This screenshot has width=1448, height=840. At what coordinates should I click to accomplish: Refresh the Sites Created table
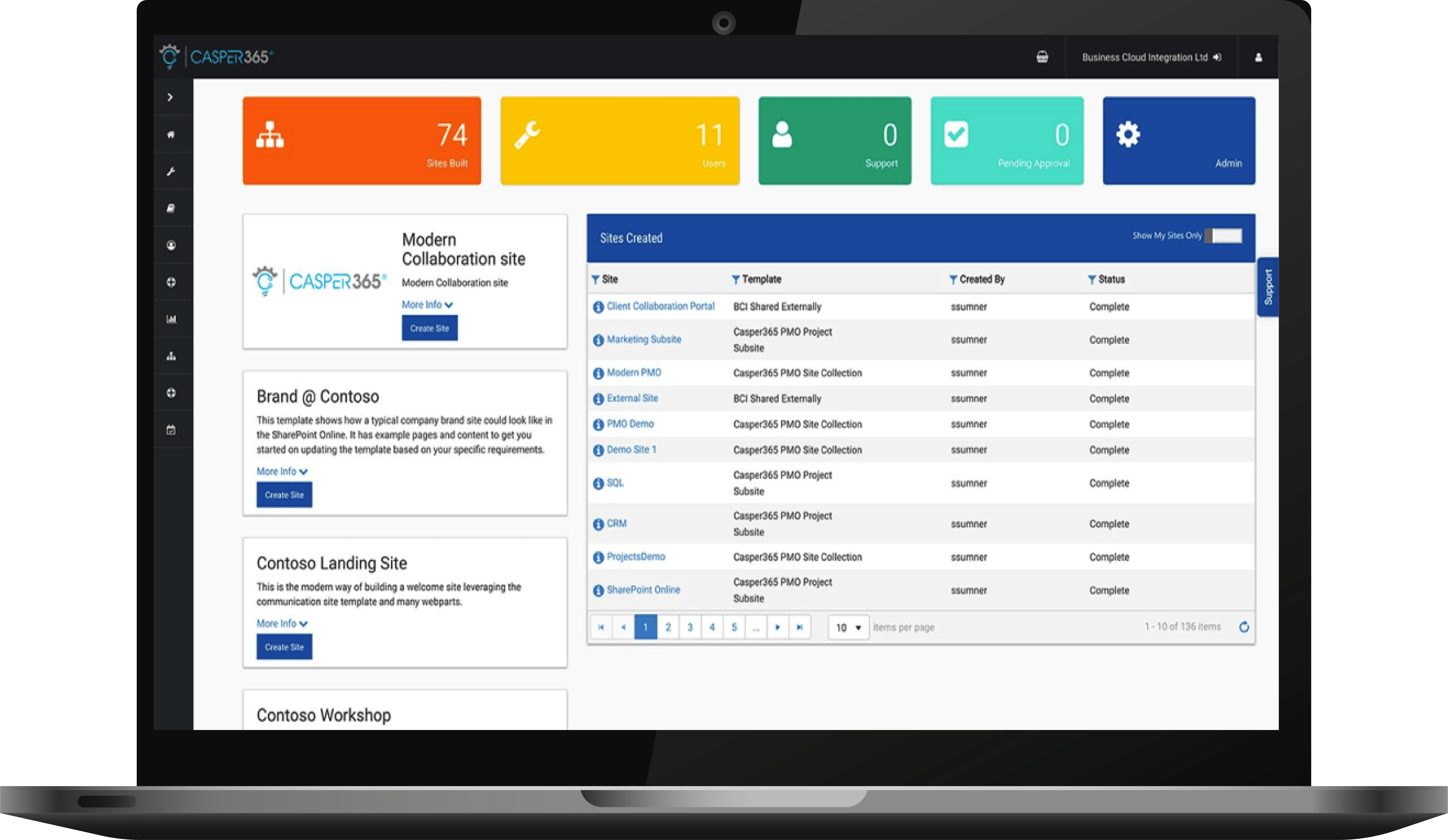coord(1244,627)
